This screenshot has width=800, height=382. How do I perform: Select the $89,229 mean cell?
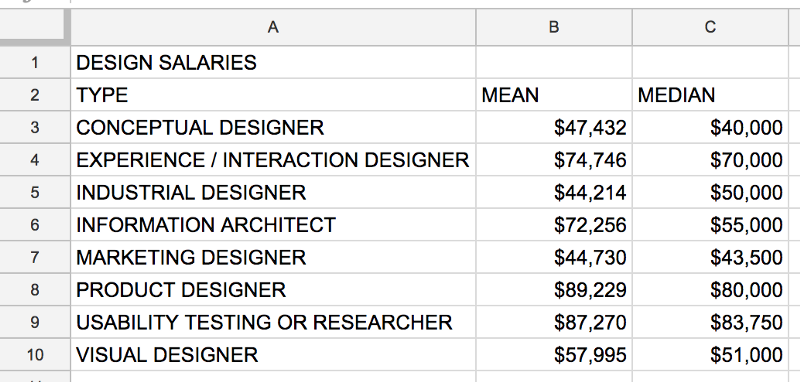554,290
